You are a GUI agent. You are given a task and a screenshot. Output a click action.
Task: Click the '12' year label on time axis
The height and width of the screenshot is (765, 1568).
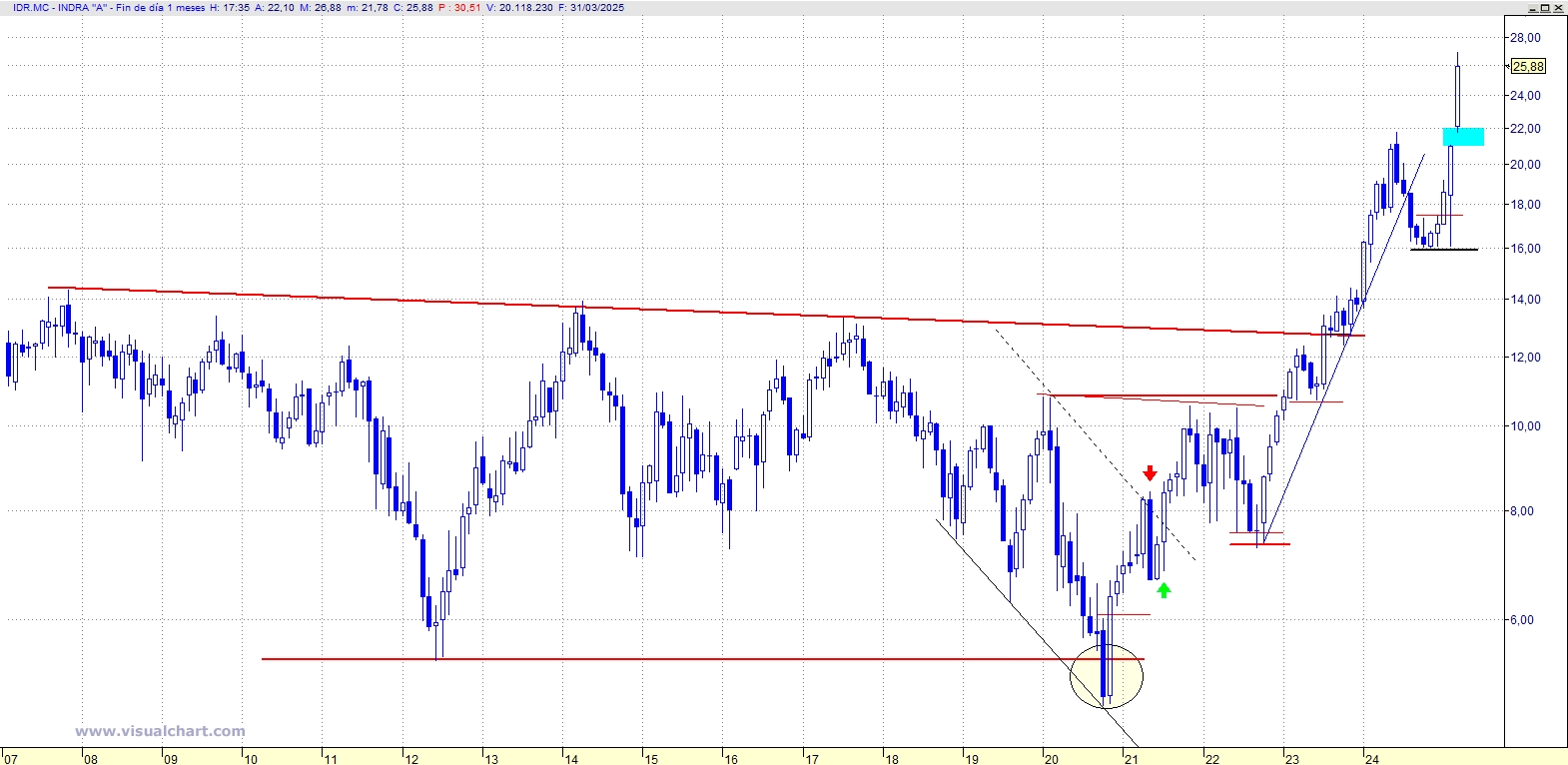point(411,759)
